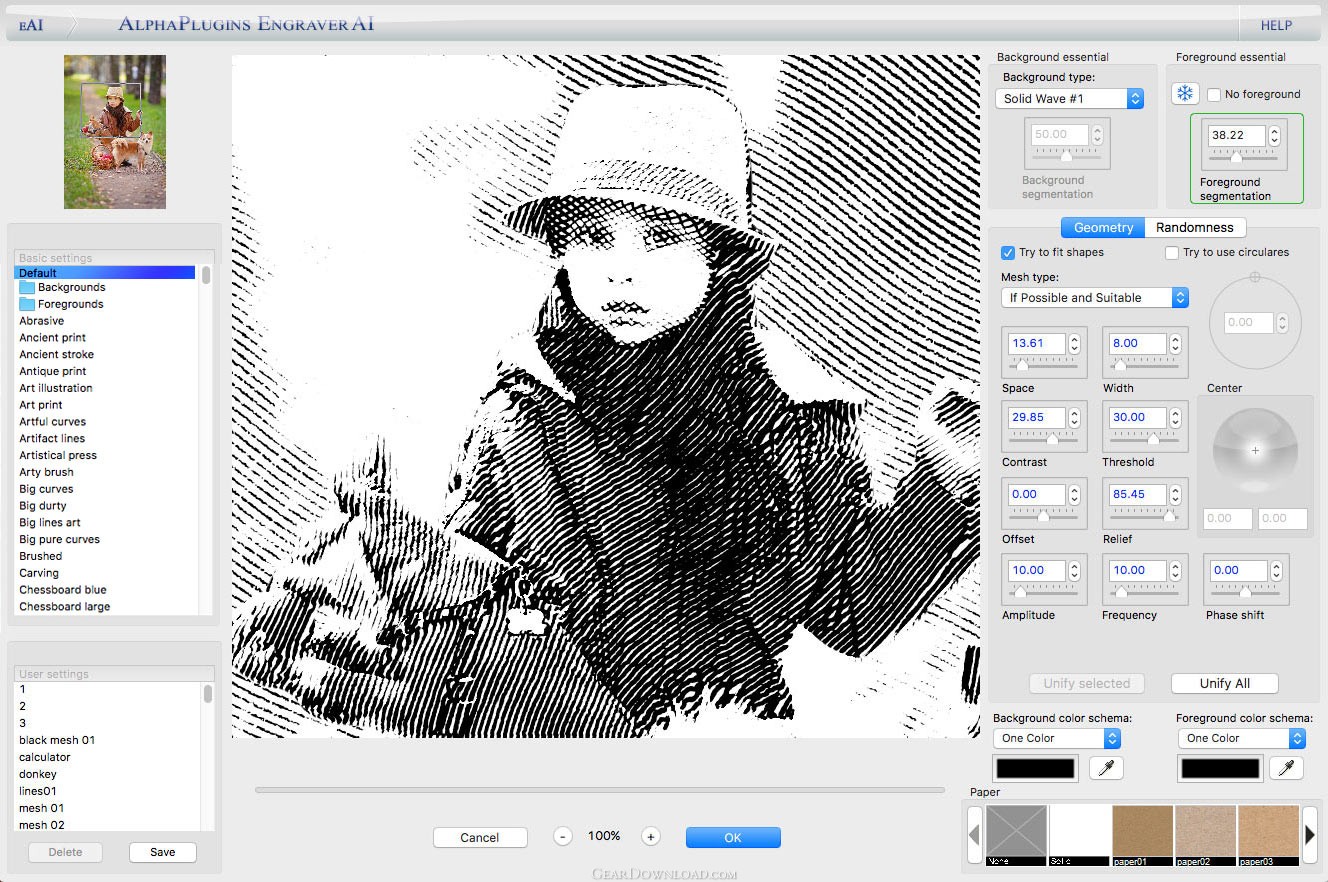Click the light direction sphere control

(1255, 450)
